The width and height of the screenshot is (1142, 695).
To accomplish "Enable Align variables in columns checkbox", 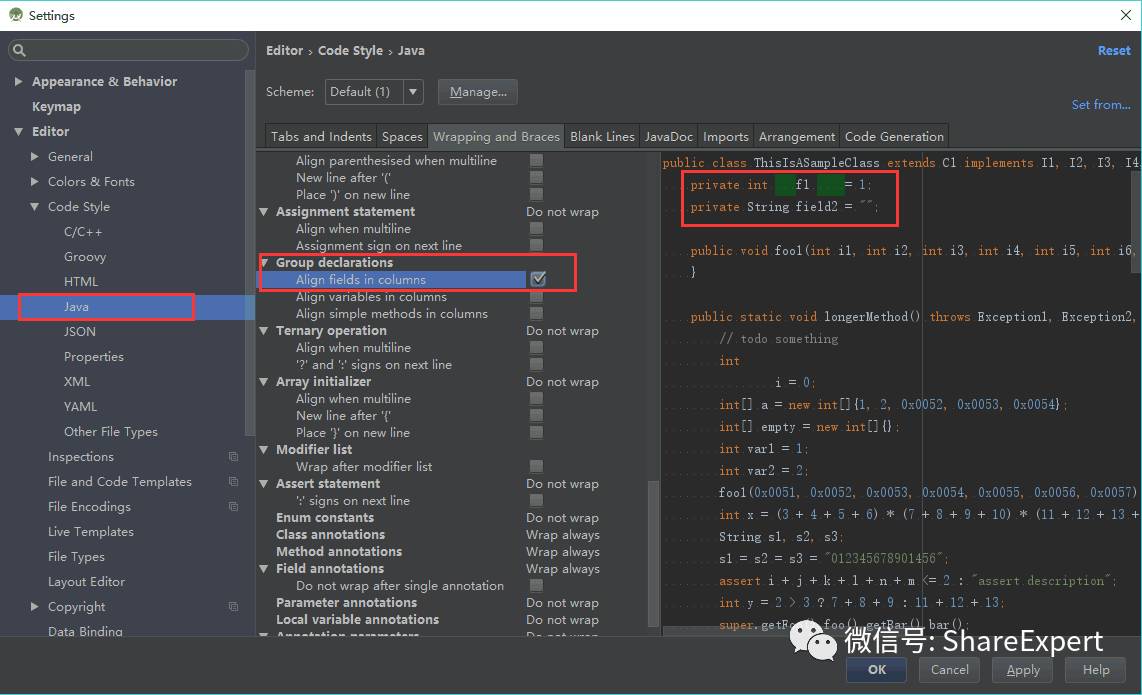I will (x=536, y=297).
